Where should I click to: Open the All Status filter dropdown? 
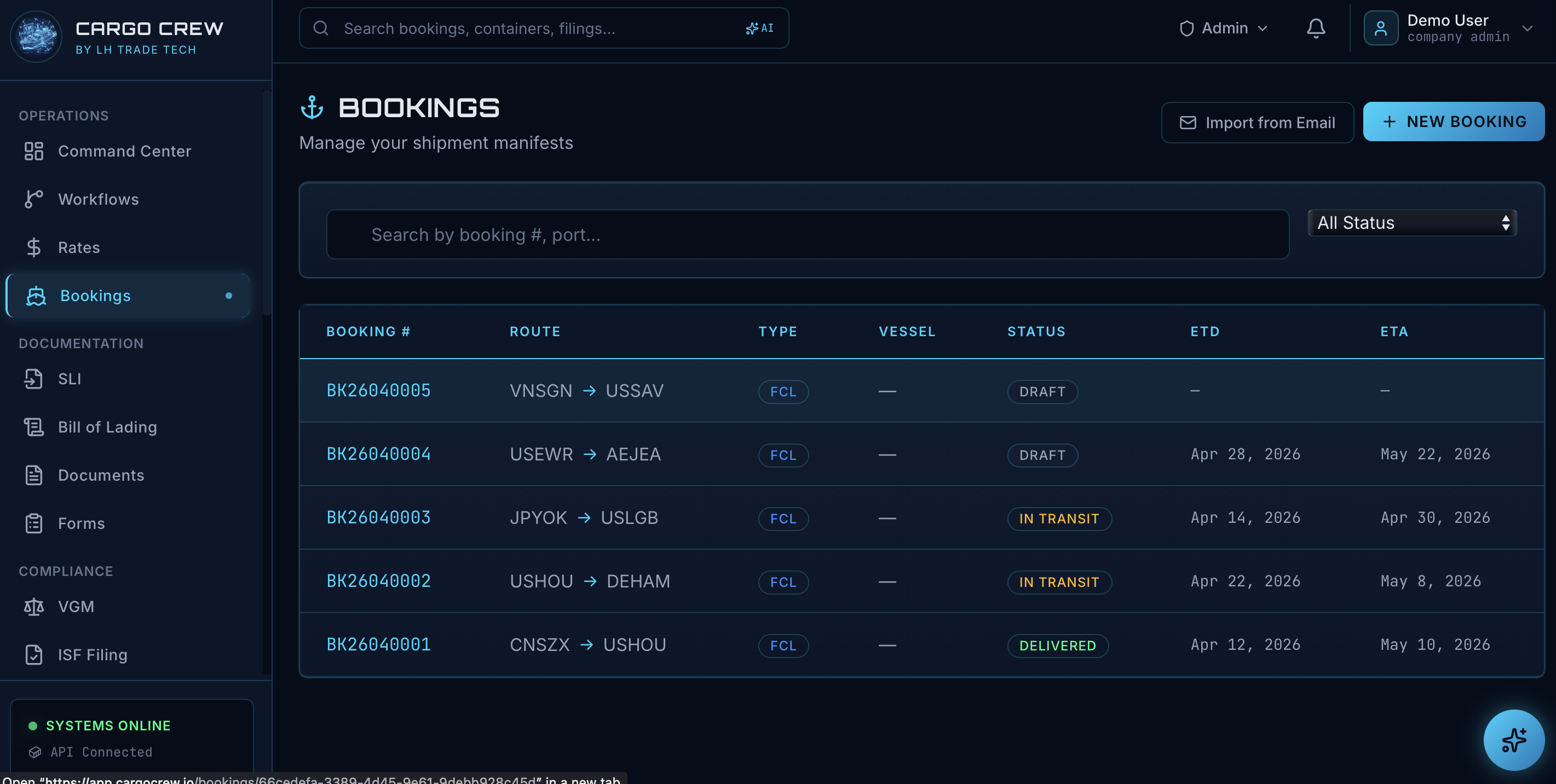pyautogui.click(x=1411, y=222)
